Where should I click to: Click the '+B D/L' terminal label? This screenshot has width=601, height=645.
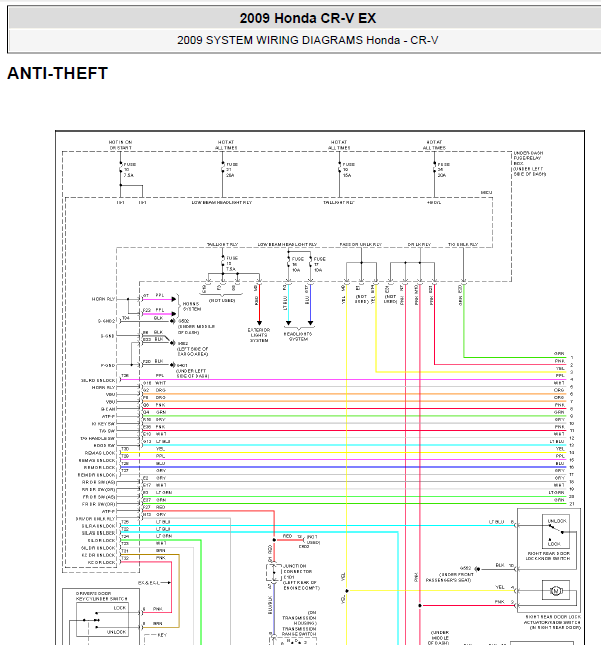coord(434,202)
